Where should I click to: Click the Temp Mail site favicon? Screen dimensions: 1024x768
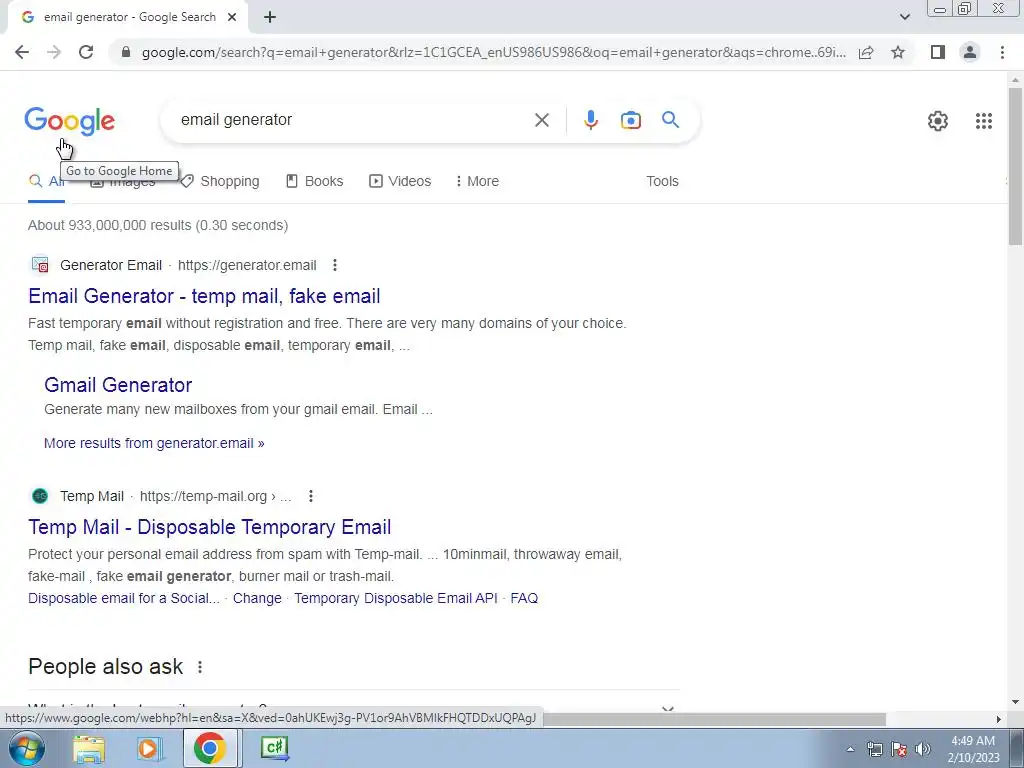(40, 496)
